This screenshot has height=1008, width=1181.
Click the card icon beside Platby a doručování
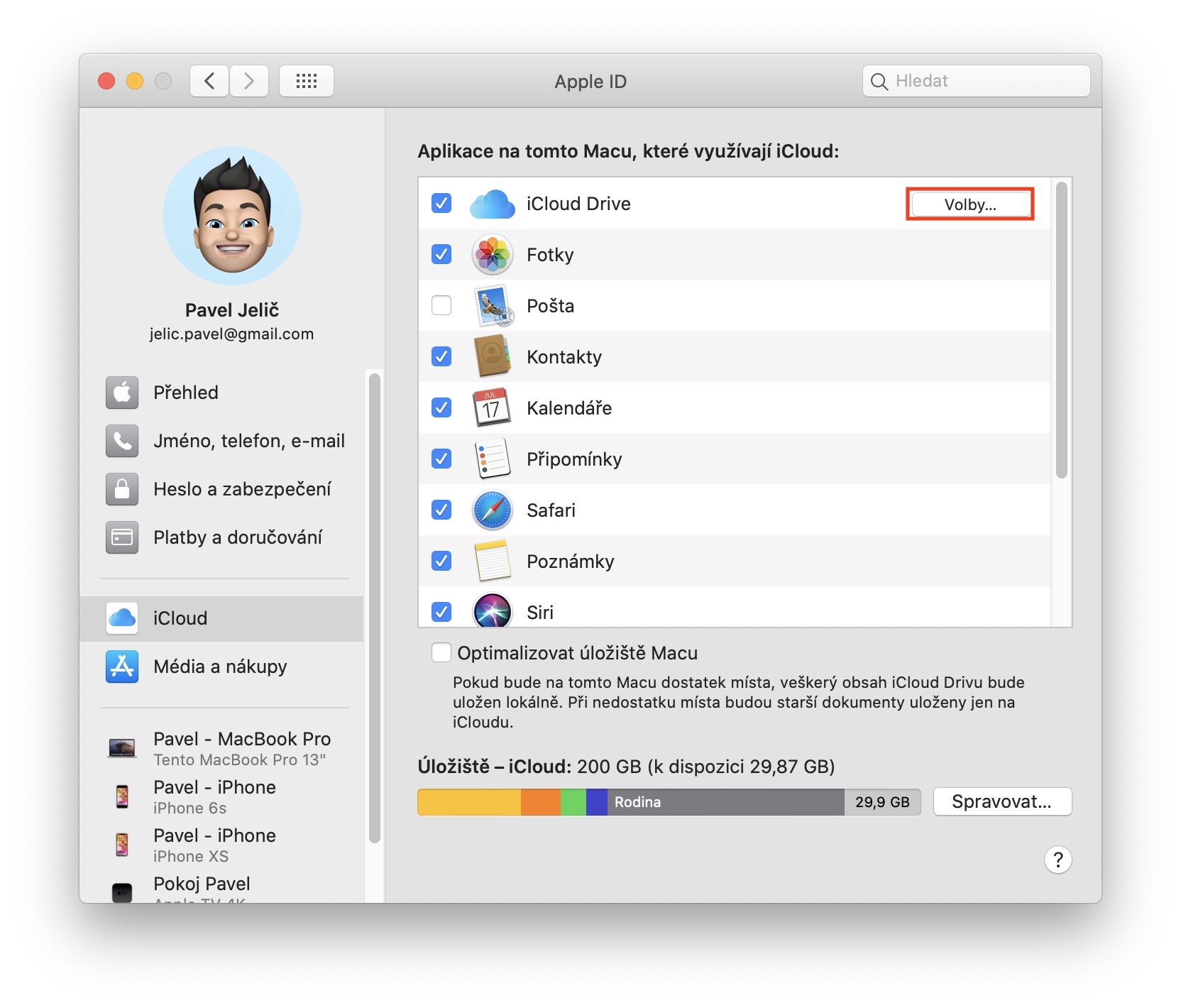122,537
